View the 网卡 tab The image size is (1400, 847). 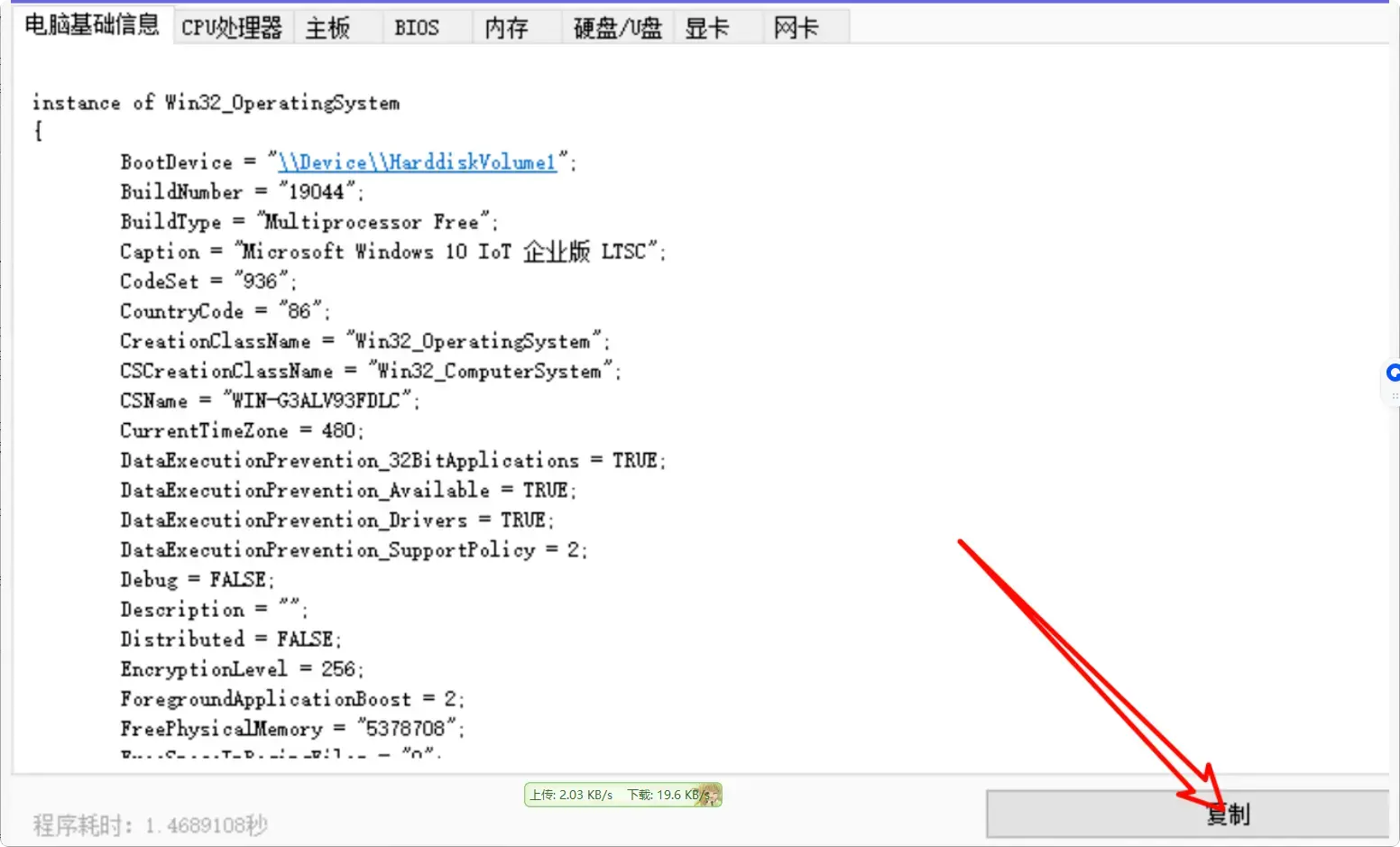[796, 28]
